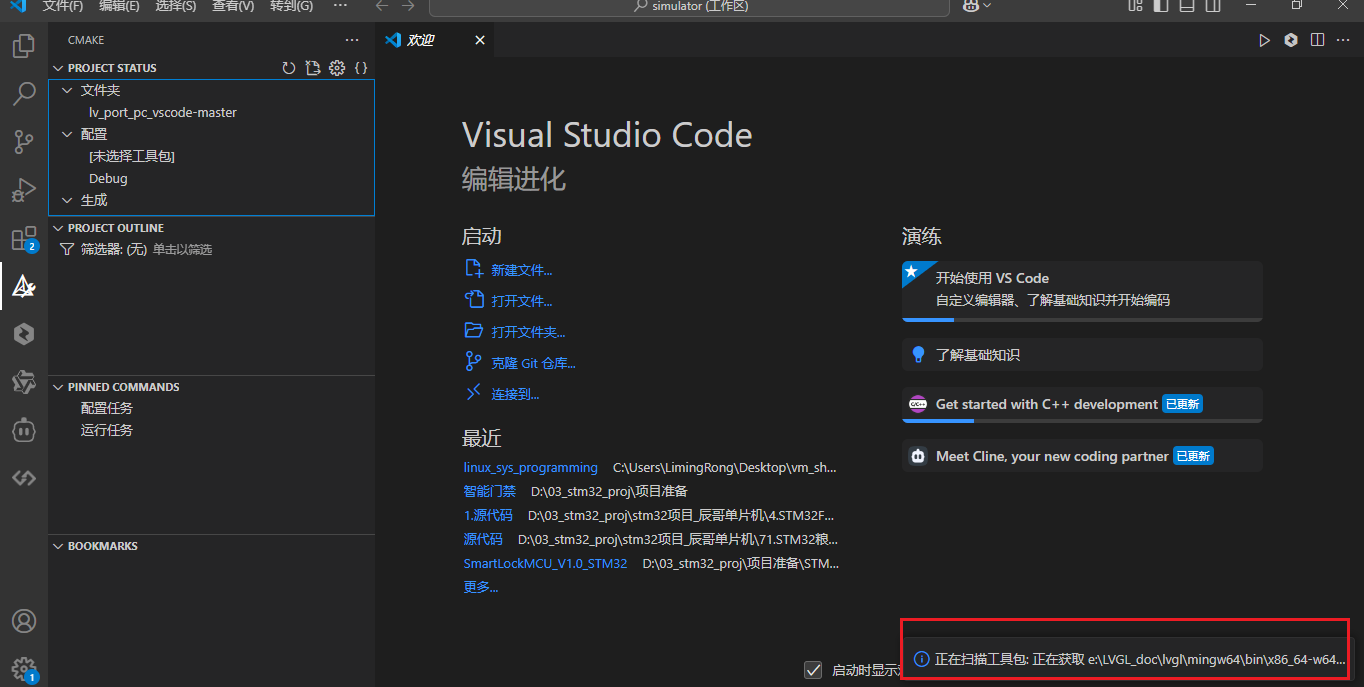Open the 选择(S) menu
Viewport: 1364px width, 687px height.
pos(176,6)
